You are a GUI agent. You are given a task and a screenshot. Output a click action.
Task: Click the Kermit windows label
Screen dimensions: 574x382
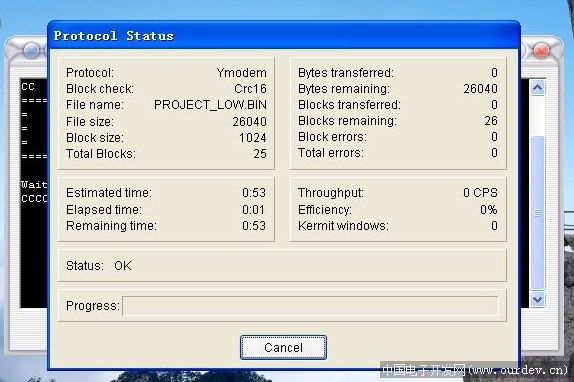[343, 226]
